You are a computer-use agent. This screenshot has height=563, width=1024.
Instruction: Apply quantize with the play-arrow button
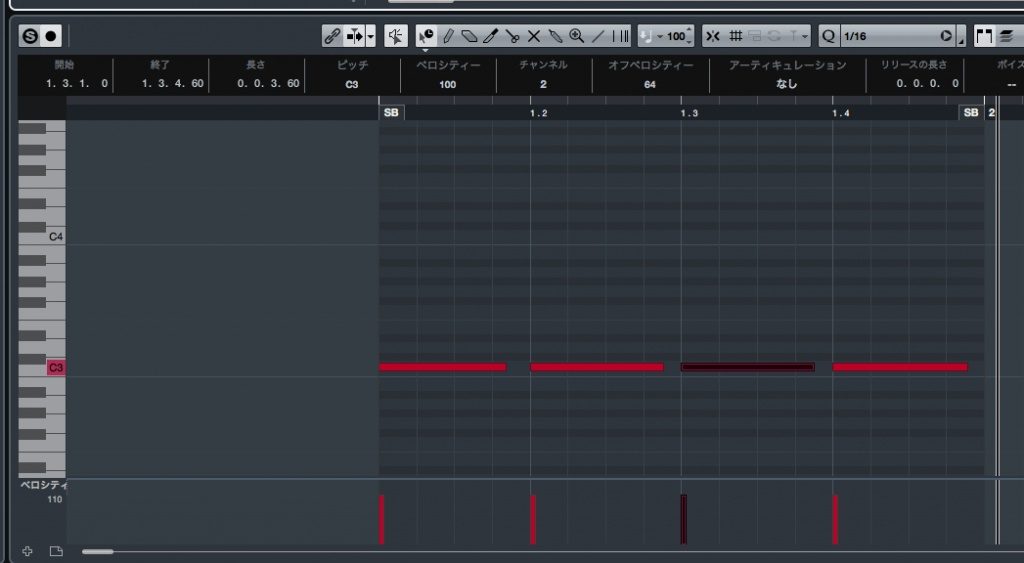946,36
